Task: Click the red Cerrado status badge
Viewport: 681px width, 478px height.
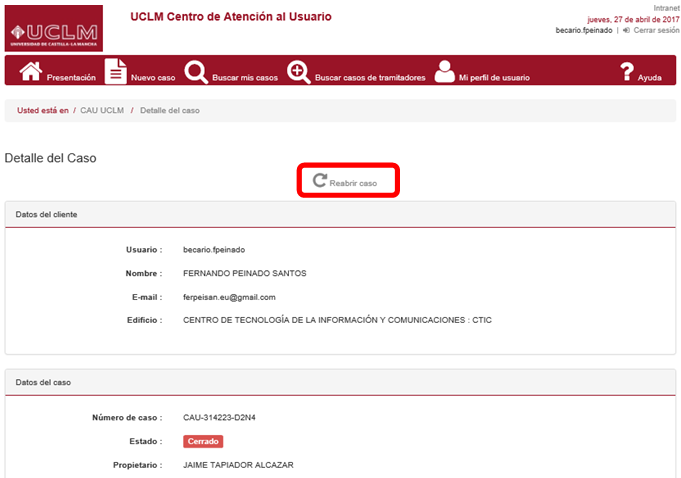Action: click(x=203, y=441)
